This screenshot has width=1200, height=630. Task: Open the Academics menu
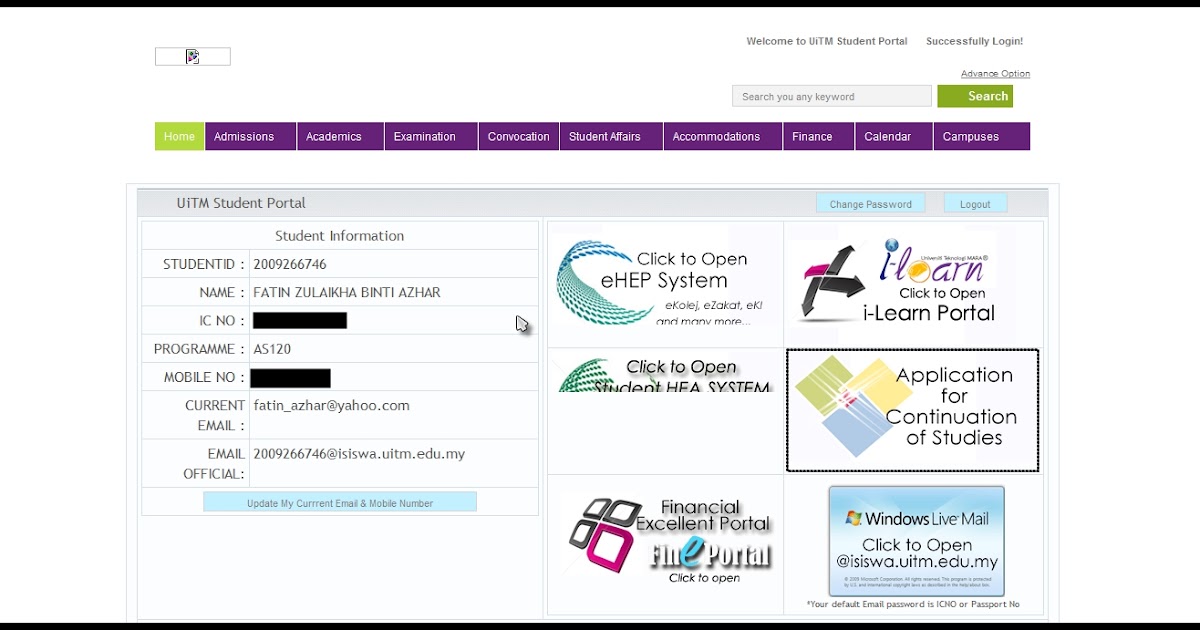340,136
